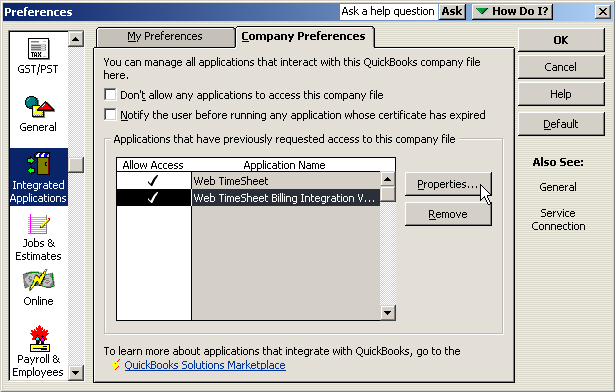This screenshot has width=615, height=392.
Task: Click the sidebar scrollbar thumb
Action: [76, 165]
